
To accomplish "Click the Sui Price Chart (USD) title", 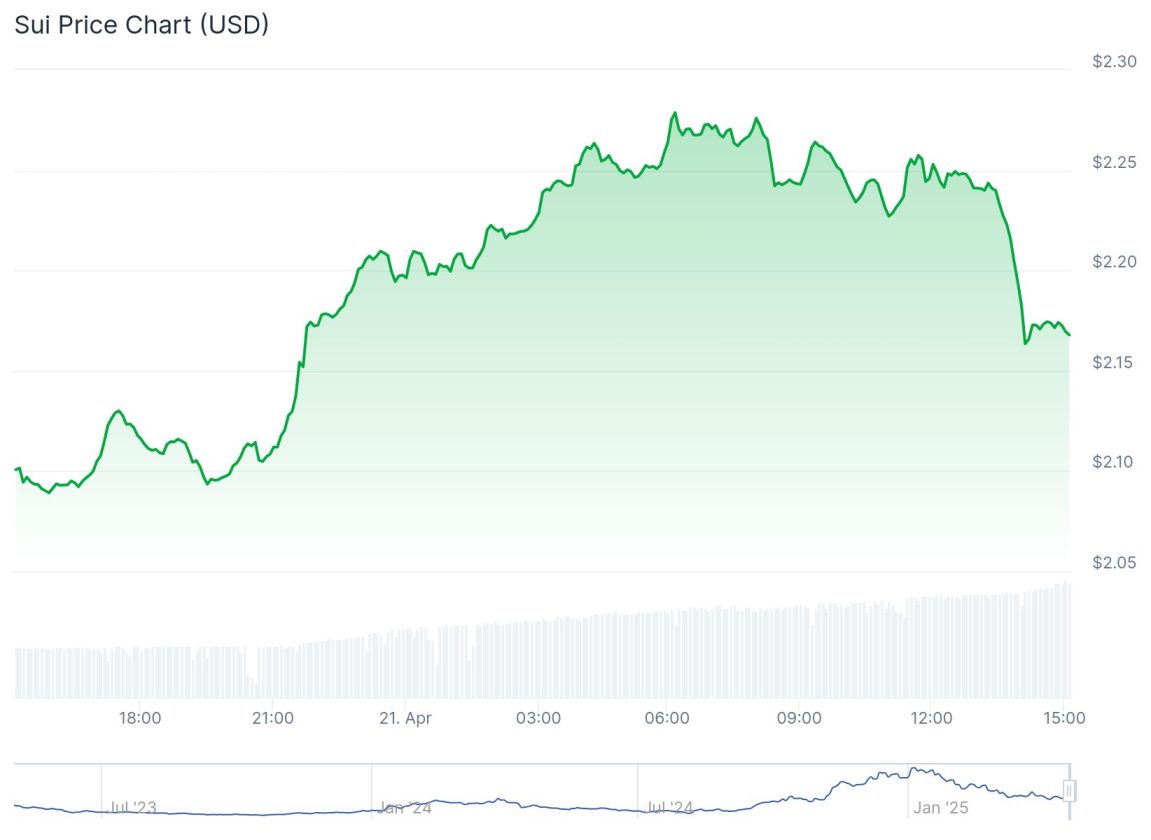I will pos(141,26).
